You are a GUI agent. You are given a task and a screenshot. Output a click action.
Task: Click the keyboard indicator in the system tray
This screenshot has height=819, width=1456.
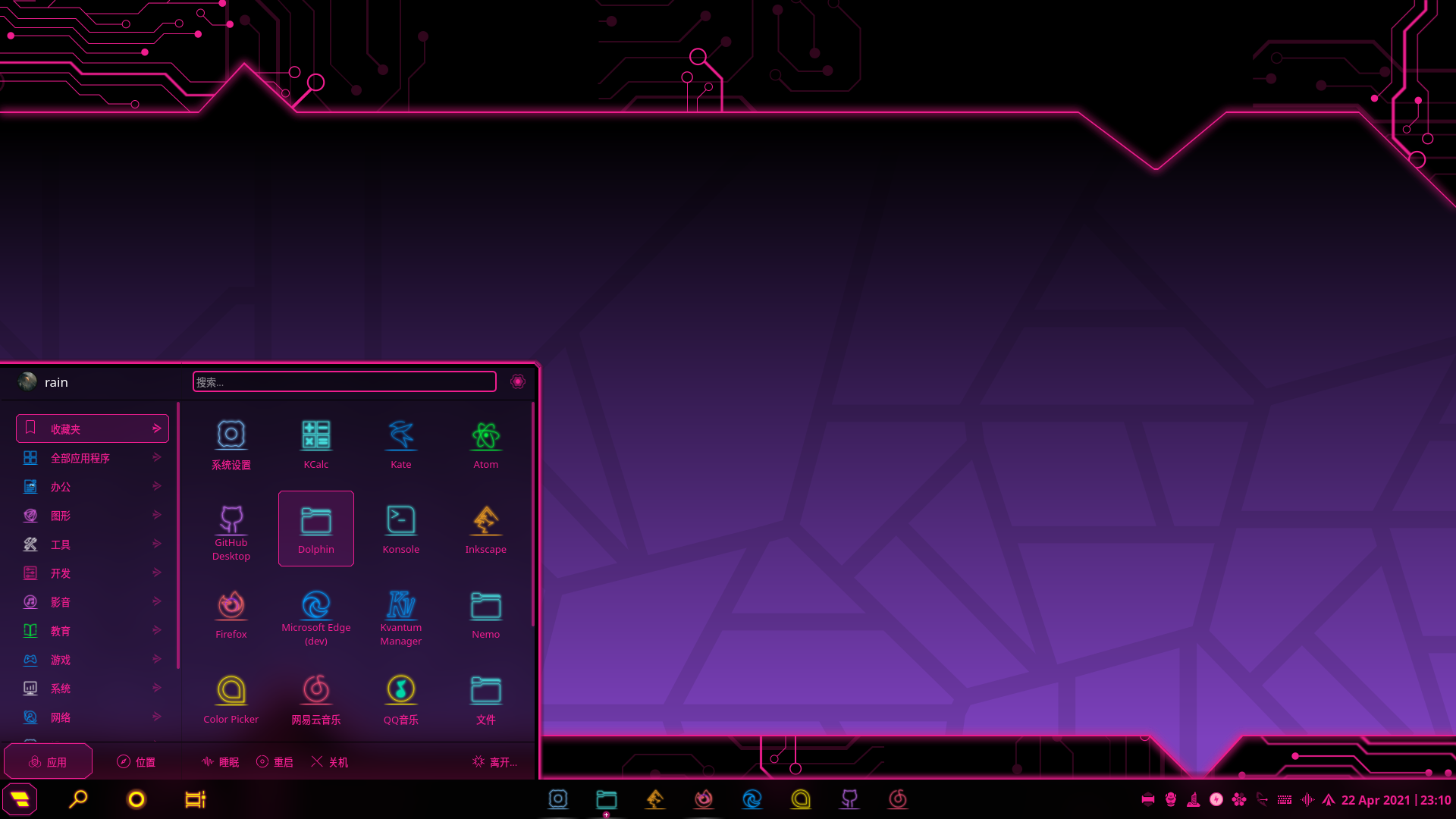tap(1285, 799)
